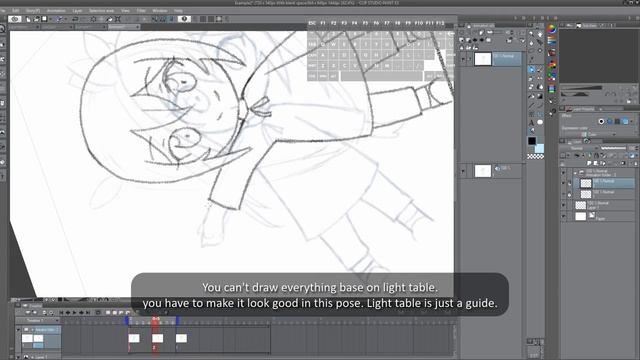Select the Gradient tool in tool palette
The height and width of the screenshot is (360, 640).
point(540,96)
